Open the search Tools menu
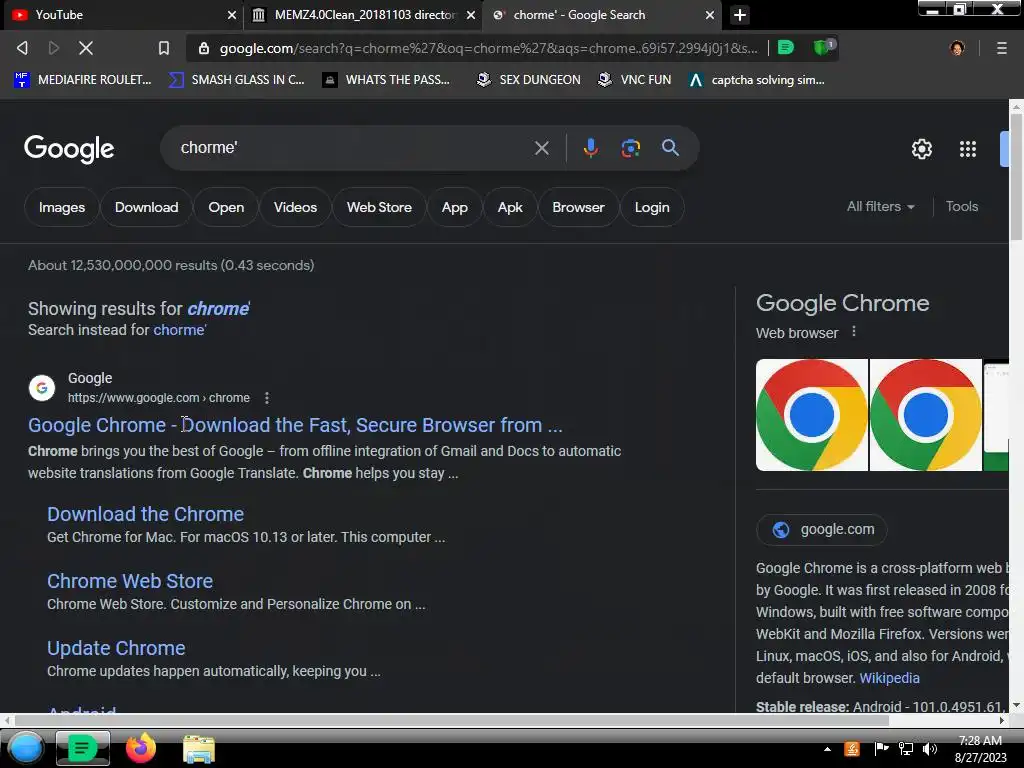 (x=961, y=206)
